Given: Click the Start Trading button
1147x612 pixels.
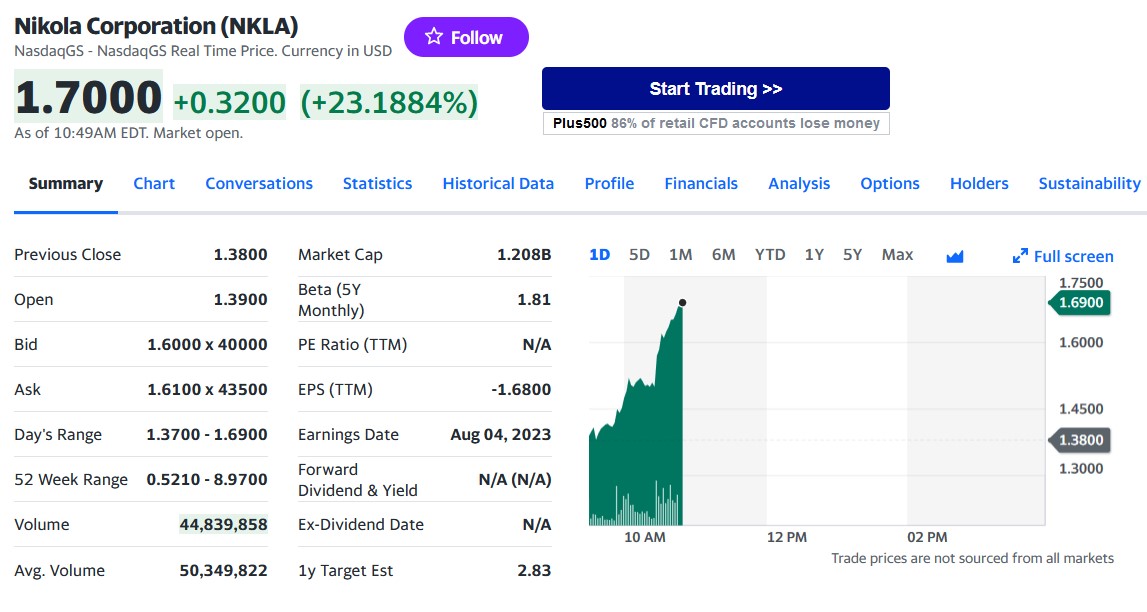Looking at the screenshot, I should [x=715, y=88].
